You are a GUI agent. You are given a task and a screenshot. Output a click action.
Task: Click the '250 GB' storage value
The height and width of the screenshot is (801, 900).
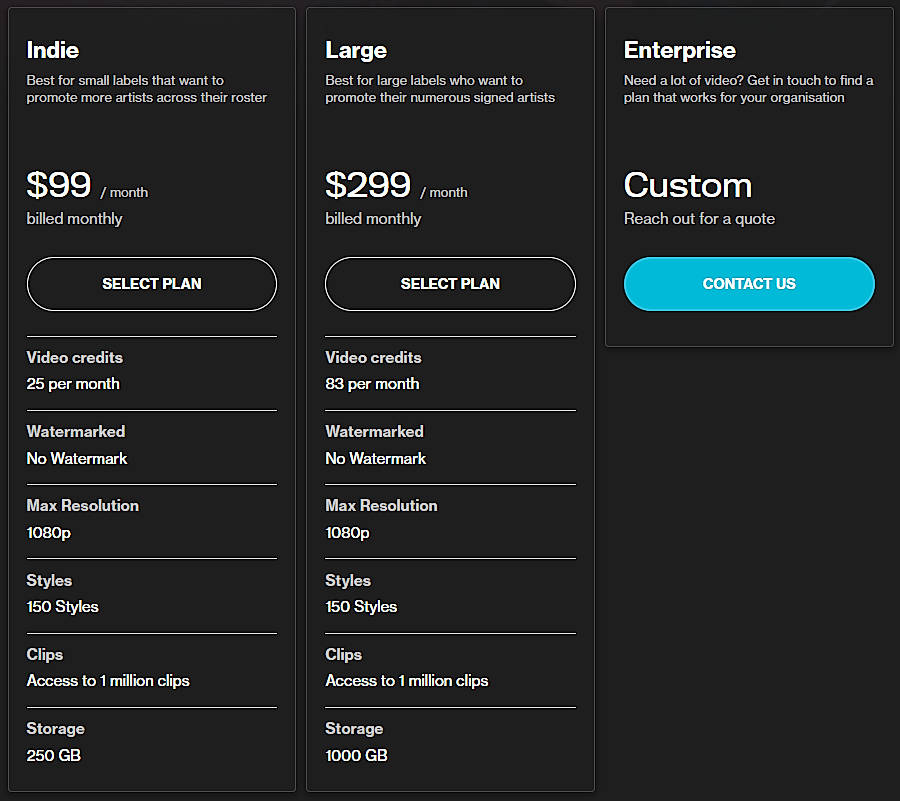[x=53, y=755]
